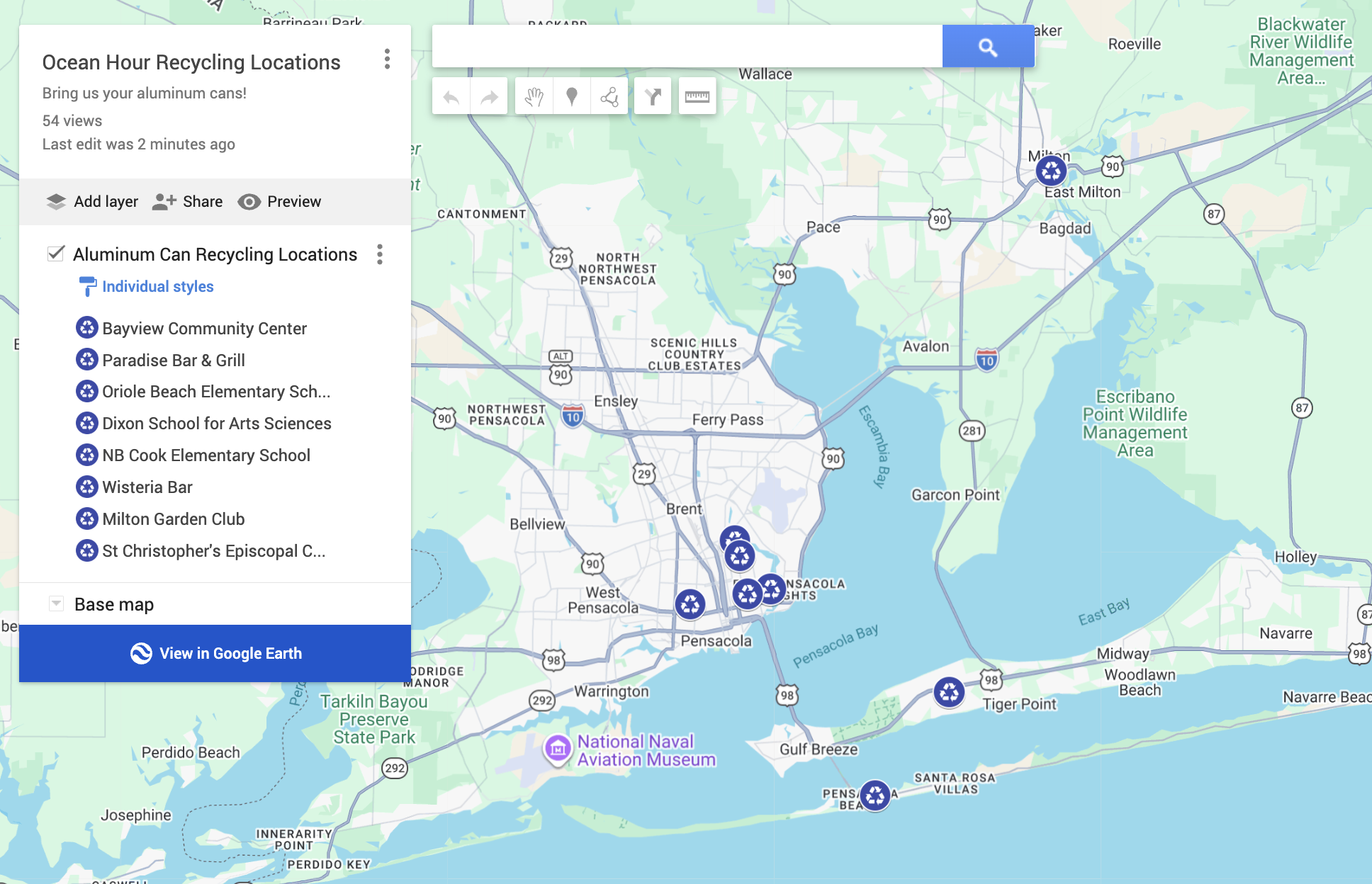Expand the Base map dropdown arrow
Screen dimensions: 1372x884
tap(56, 603)
